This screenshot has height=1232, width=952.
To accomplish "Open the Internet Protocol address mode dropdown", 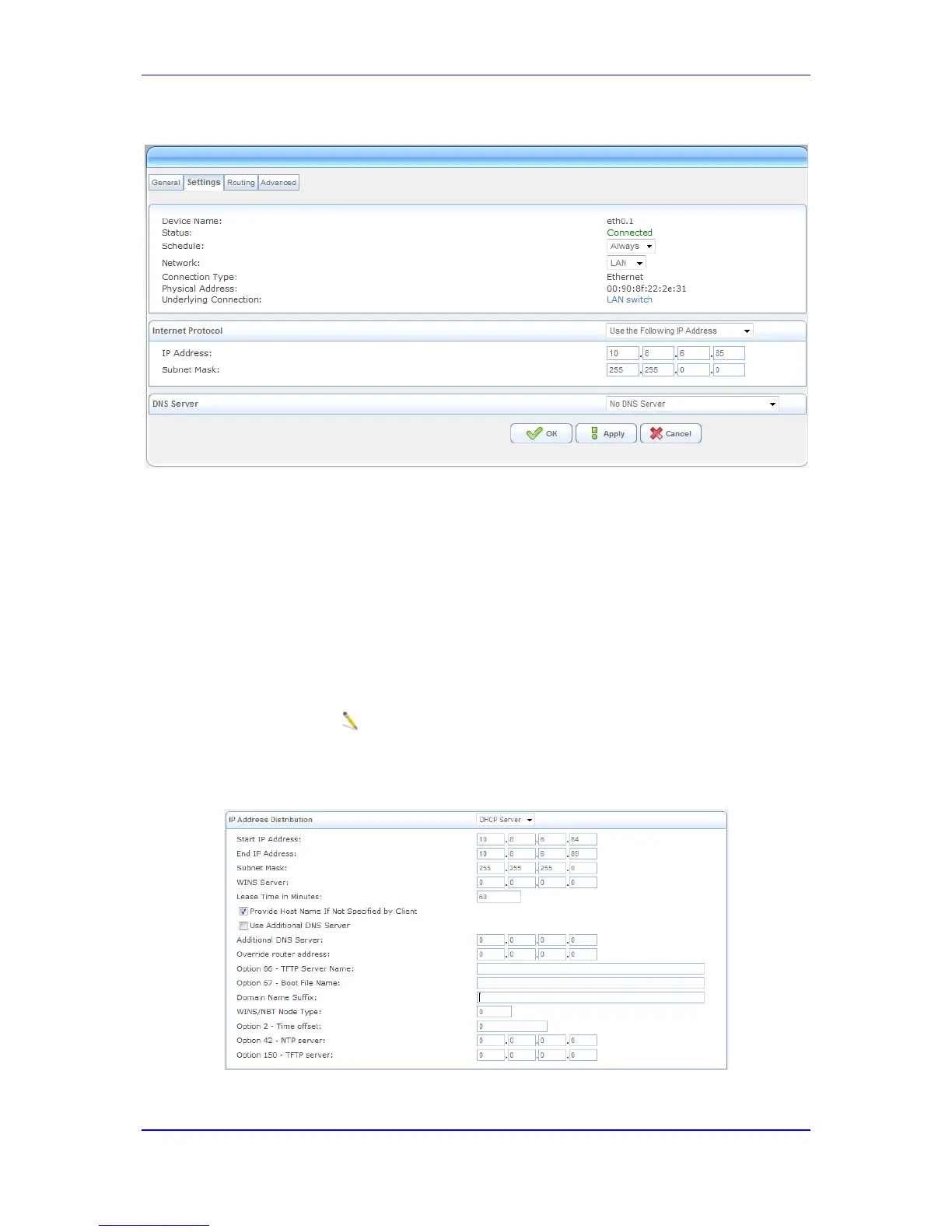I will pos(680,331).
